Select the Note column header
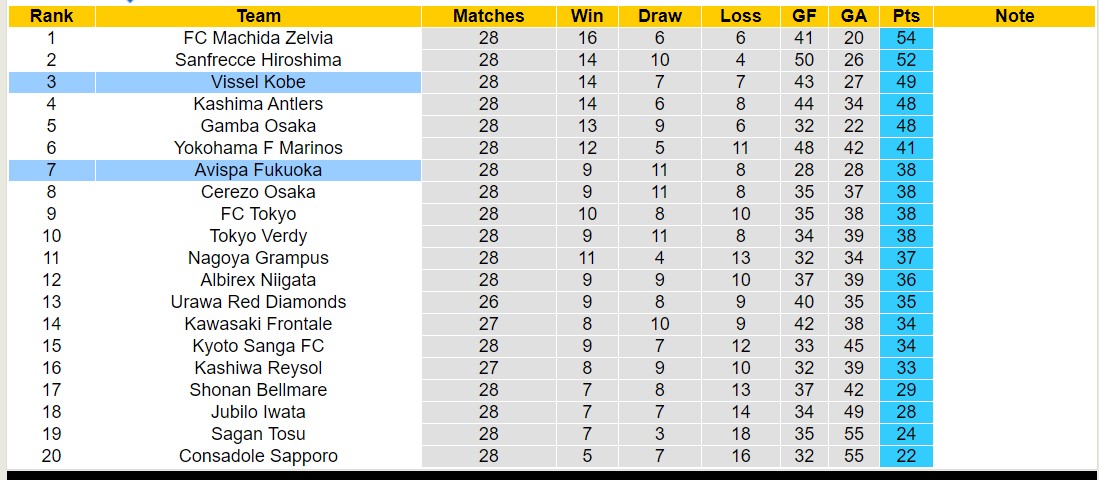The height and width of the screenshot is (480, 1099). [x=1015, y=16]
